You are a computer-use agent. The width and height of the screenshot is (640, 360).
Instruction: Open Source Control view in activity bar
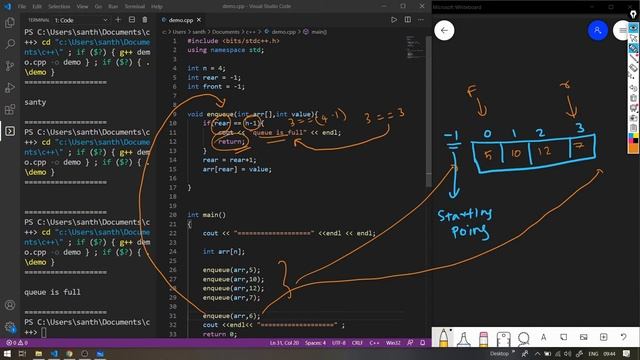click(x=10, y=66)
